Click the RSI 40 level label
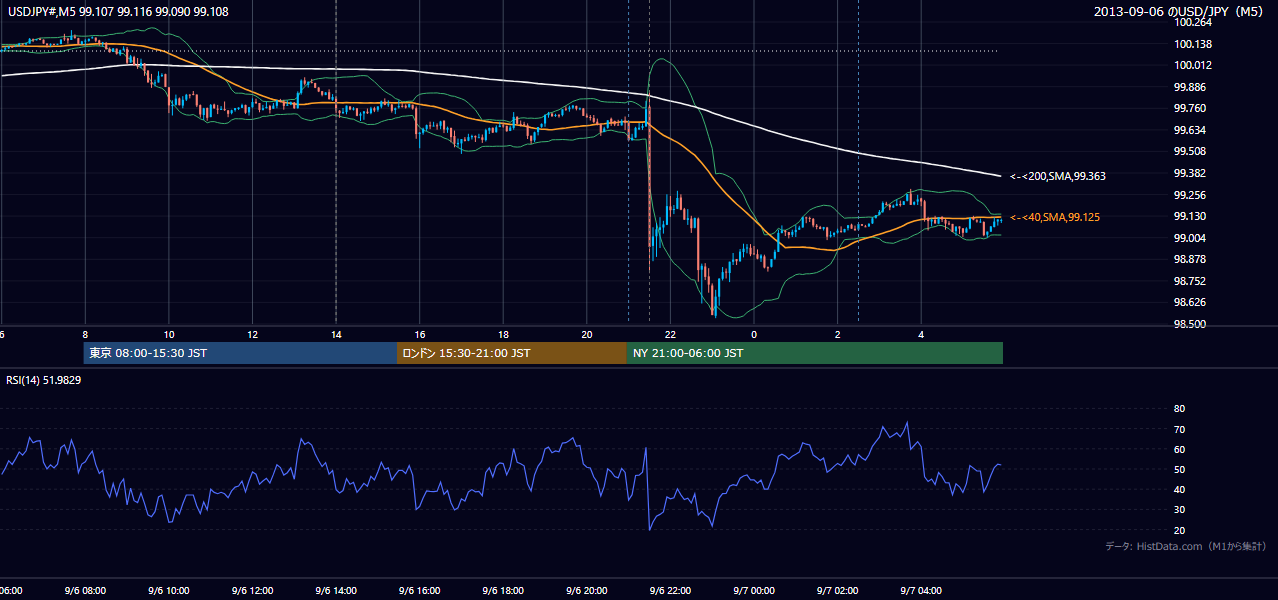Image resolution: width=1278 pixels, height=600 pixels. point(1179,489)
